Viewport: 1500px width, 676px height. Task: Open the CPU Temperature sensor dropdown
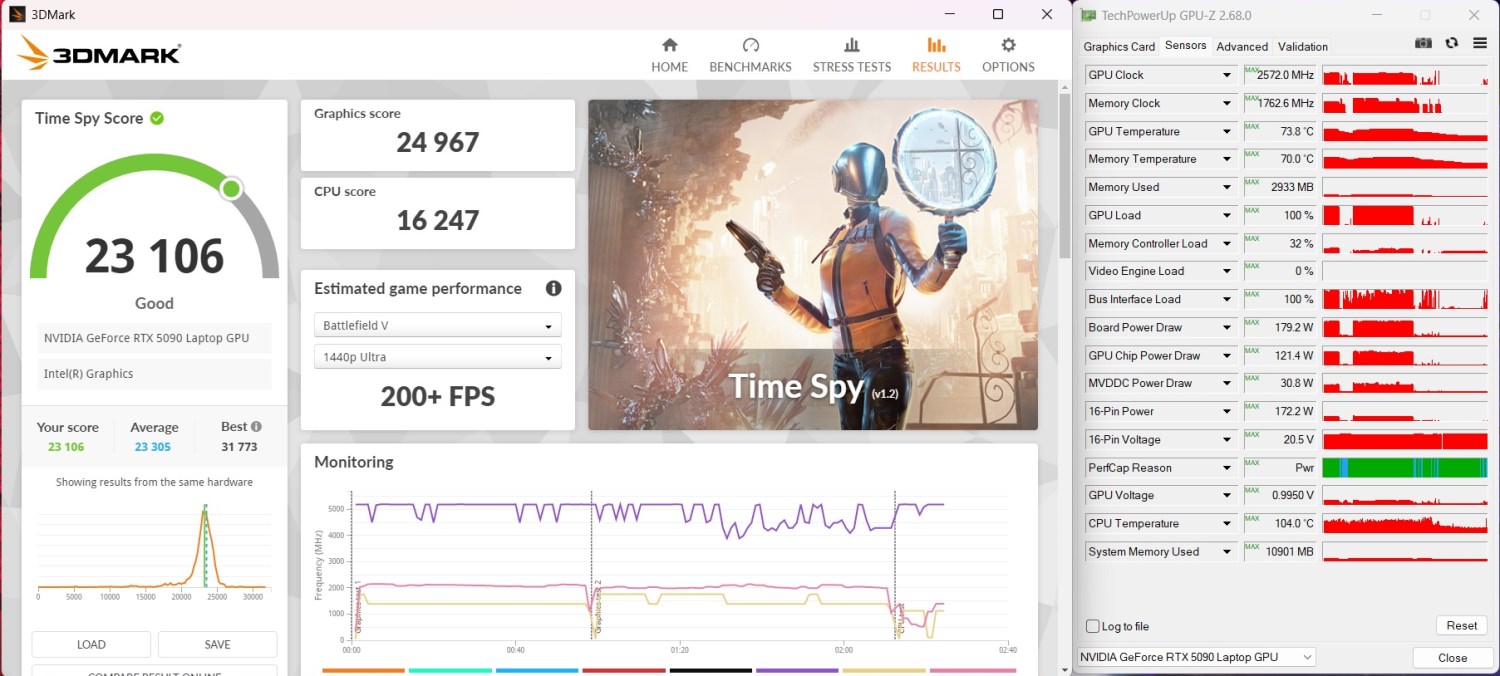pos(1227,523)
